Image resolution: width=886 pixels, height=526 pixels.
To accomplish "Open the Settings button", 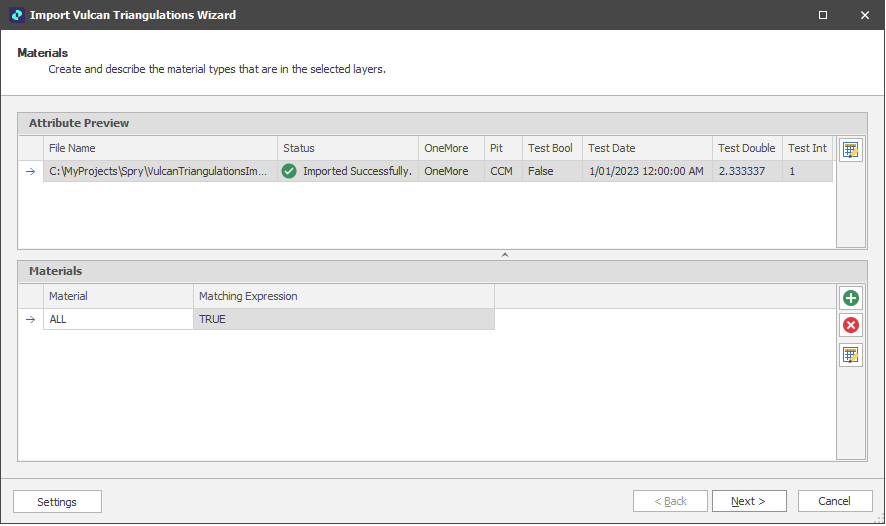I will tap(57, 501).
